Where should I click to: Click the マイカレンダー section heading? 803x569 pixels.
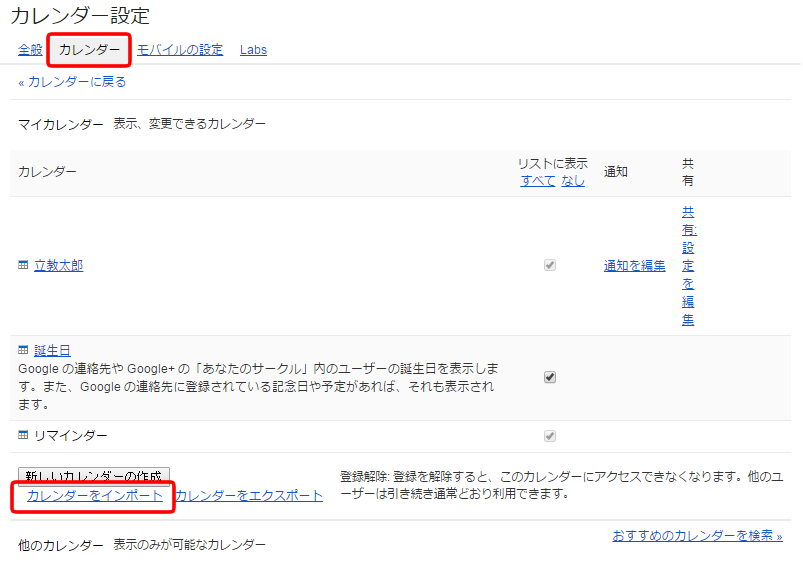(x=60, y=124)
